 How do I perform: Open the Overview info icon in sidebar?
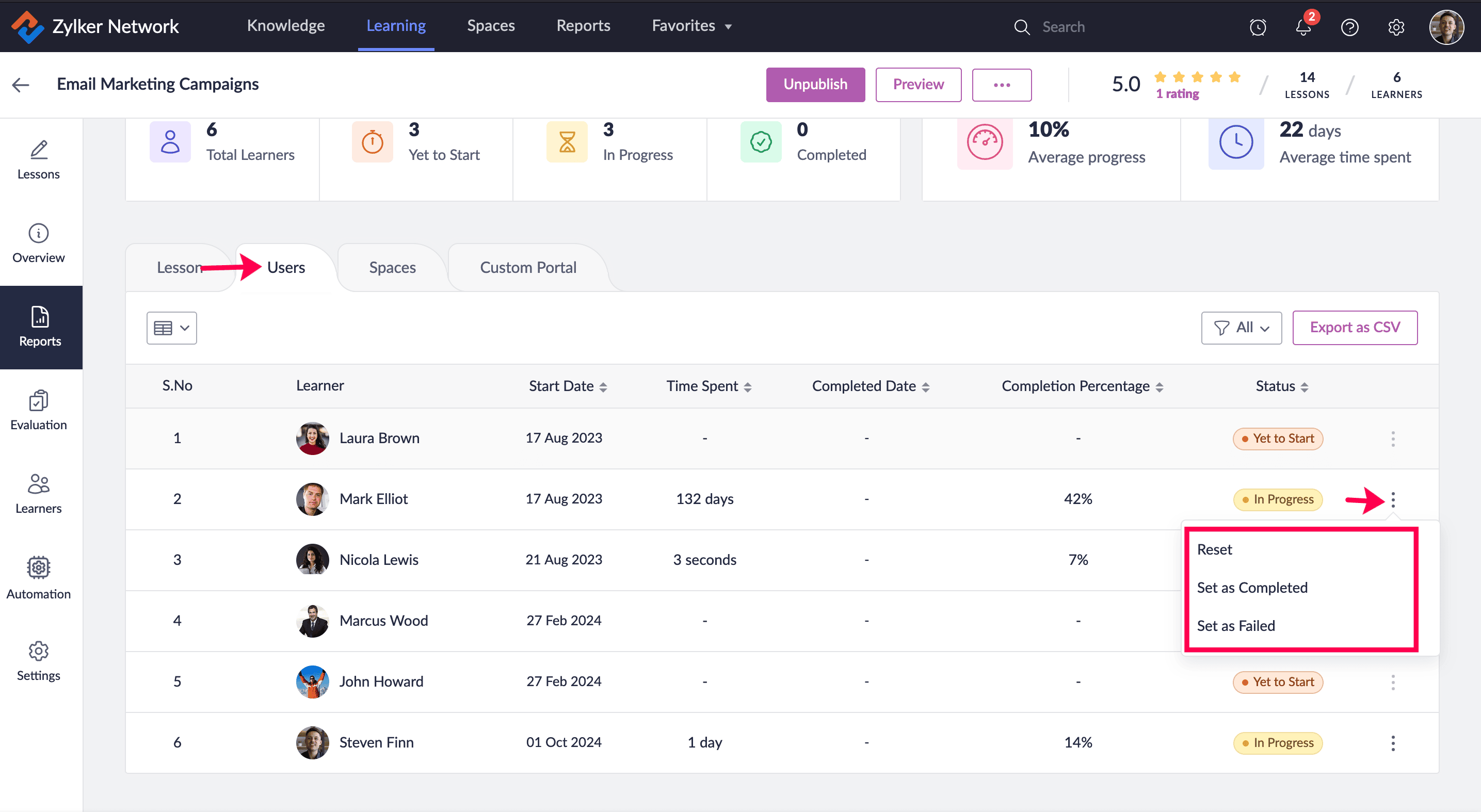[39, 234]
